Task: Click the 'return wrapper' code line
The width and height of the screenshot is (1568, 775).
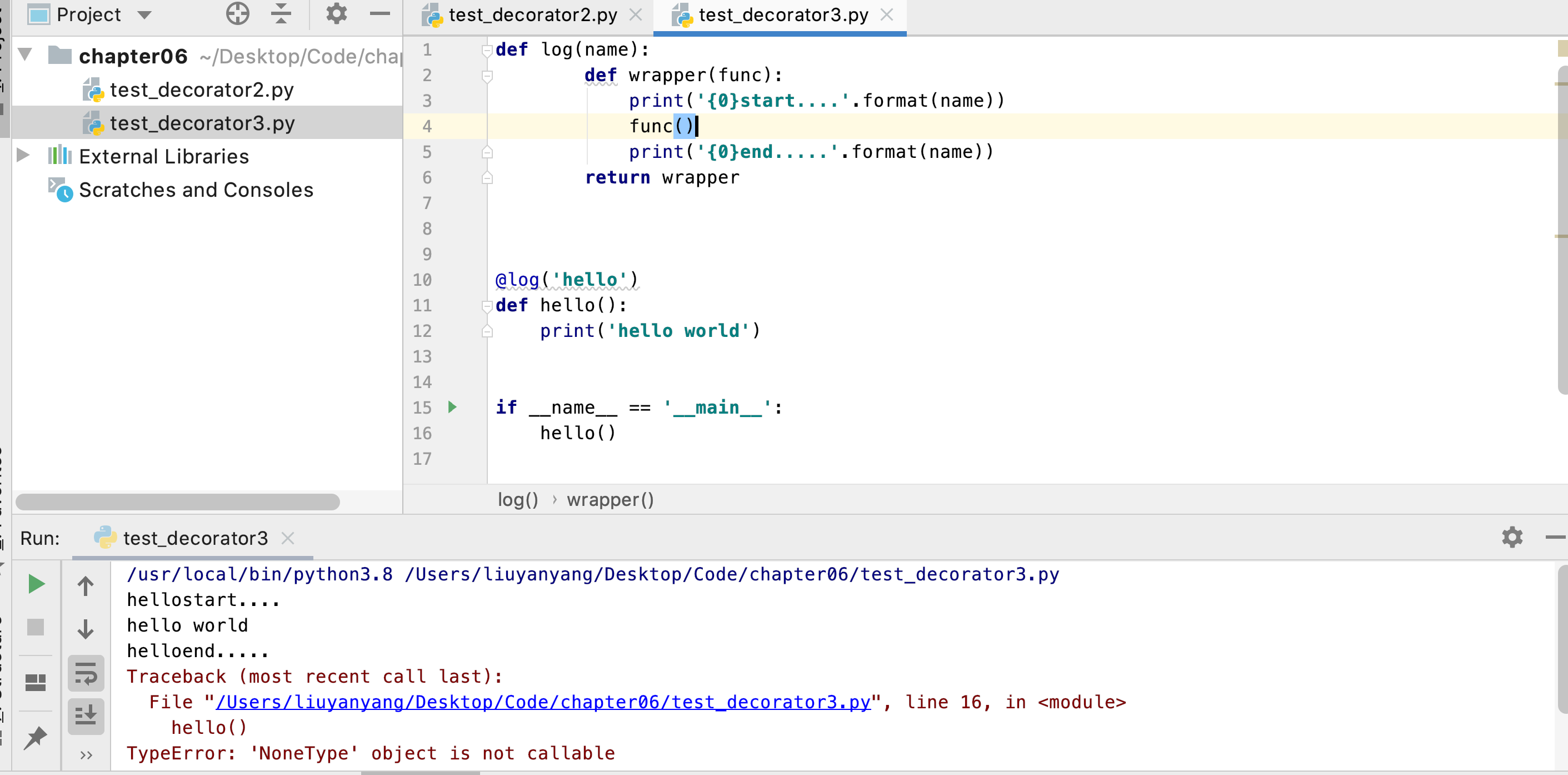Action: [662, 177]
